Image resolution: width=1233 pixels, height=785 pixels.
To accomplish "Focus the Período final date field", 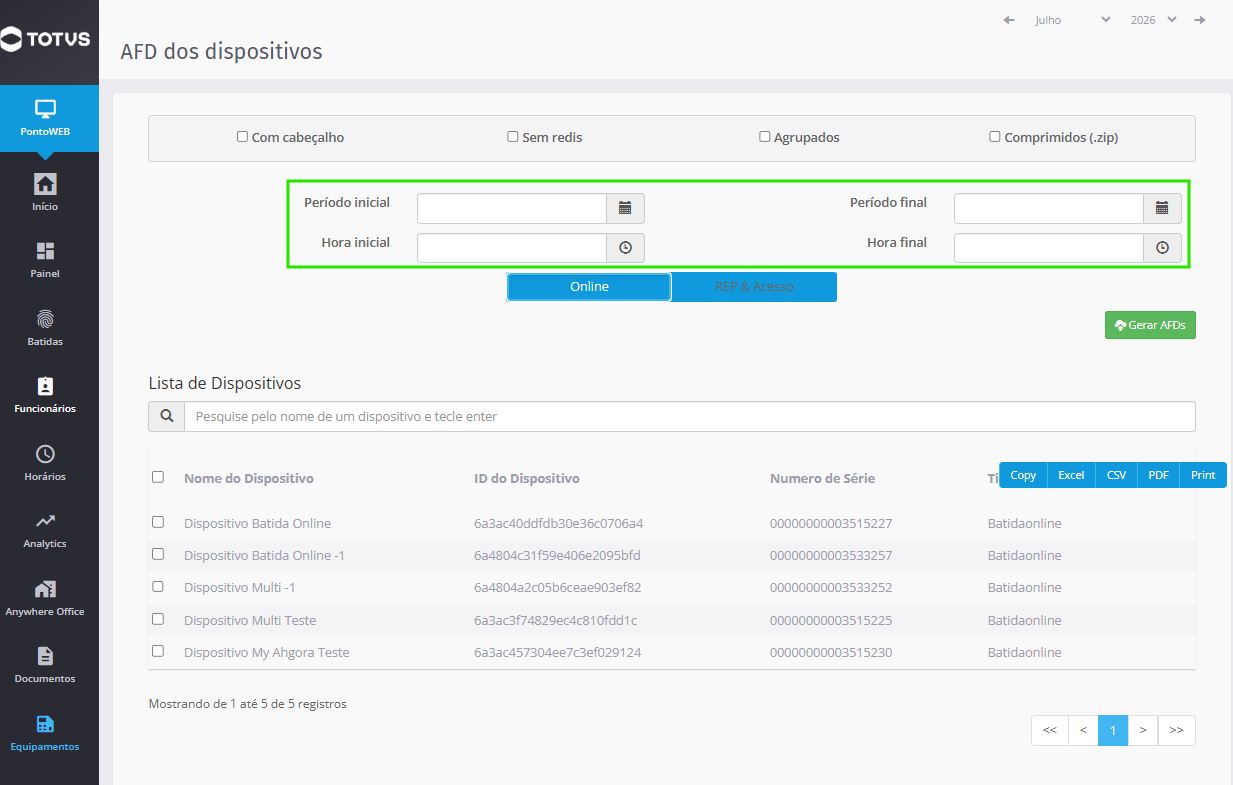I will [1049, 208].
